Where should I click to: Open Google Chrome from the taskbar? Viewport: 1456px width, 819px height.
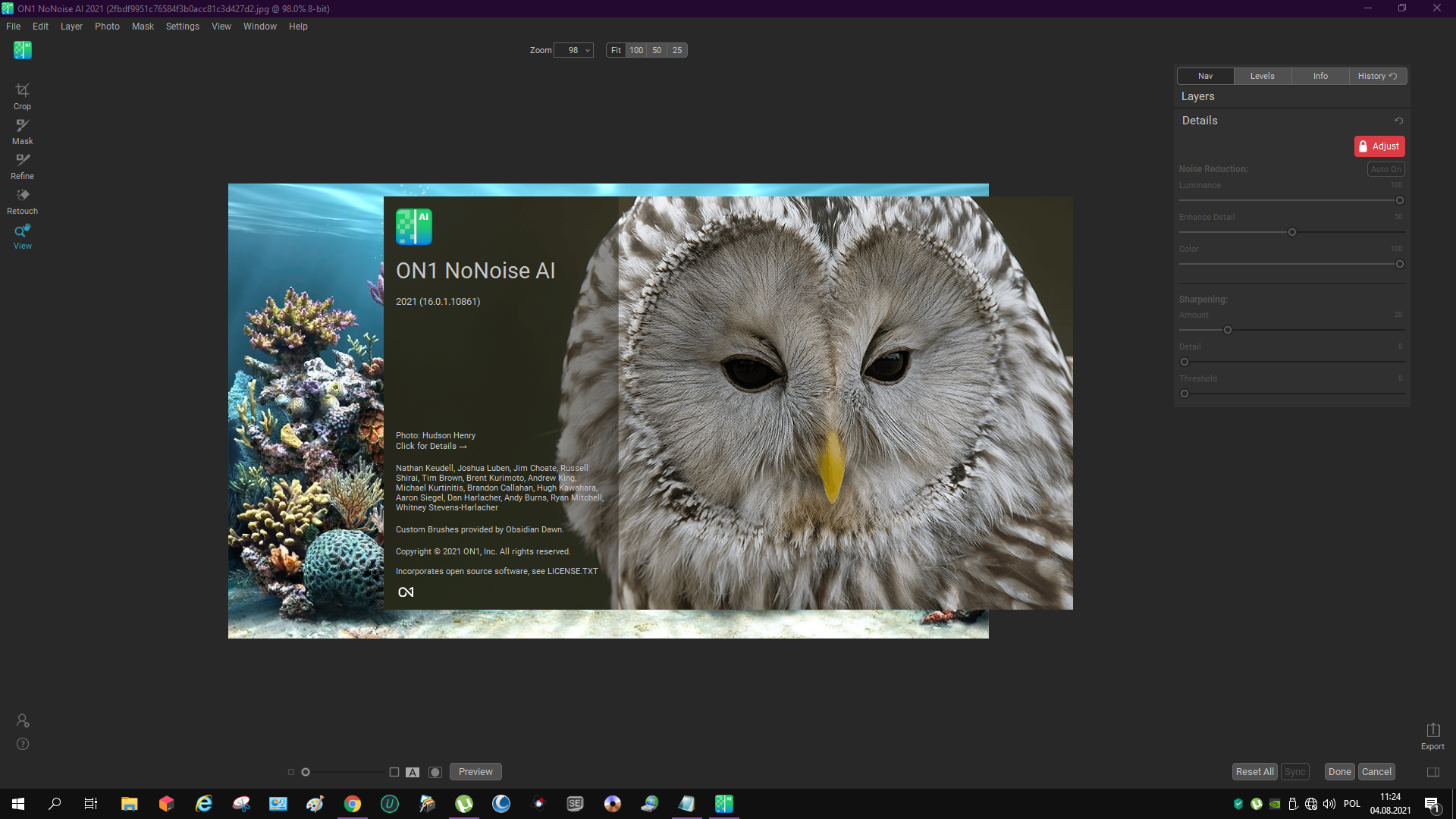[x=353, y=804]
